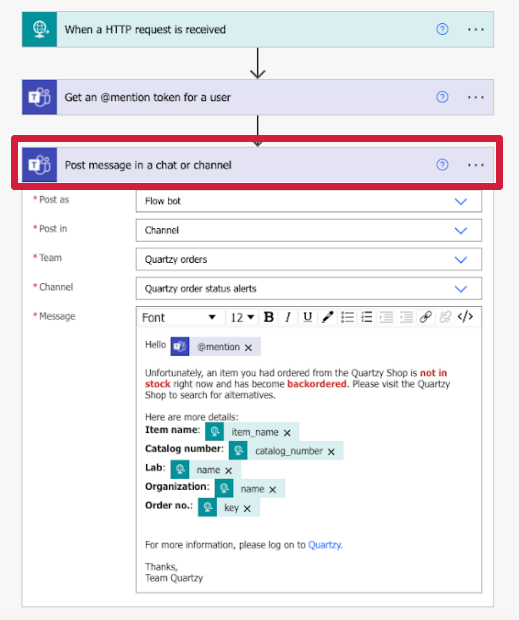
Task: Click the bold 'backordered' word
Action: (317, 384)
